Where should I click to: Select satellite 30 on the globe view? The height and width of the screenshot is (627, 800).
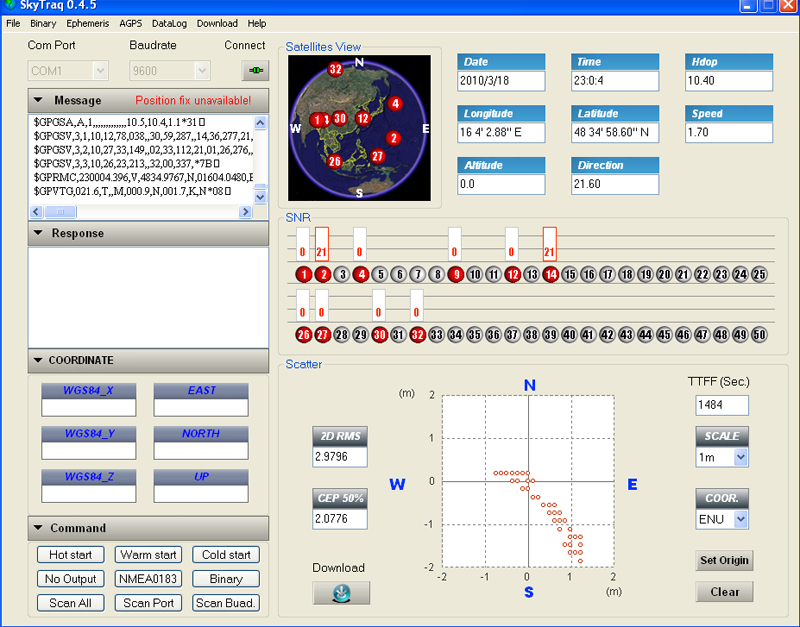coord(340,118)
